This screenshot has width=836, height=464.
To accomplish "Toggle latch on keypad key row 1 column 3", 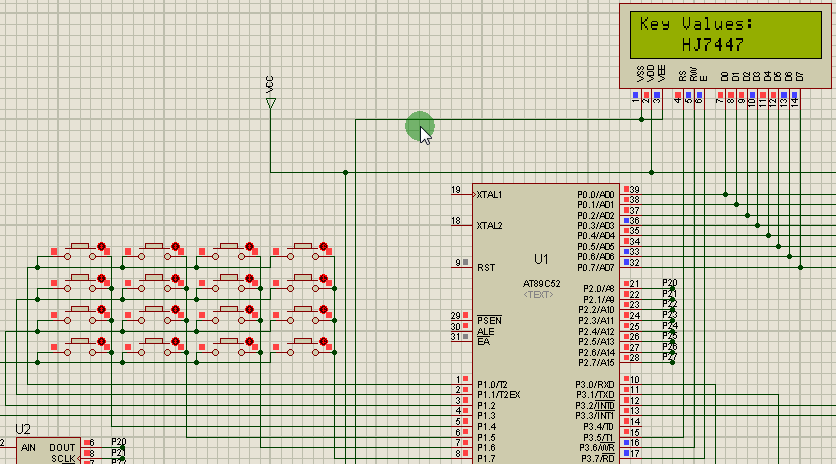I will pos(249,246).
